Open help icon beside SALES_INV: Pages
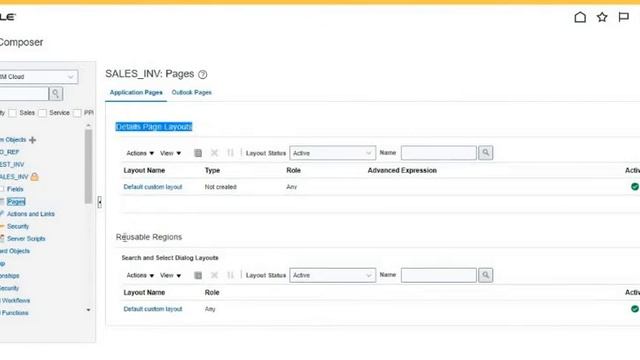 pyautogui.click(x=202, y=74)
